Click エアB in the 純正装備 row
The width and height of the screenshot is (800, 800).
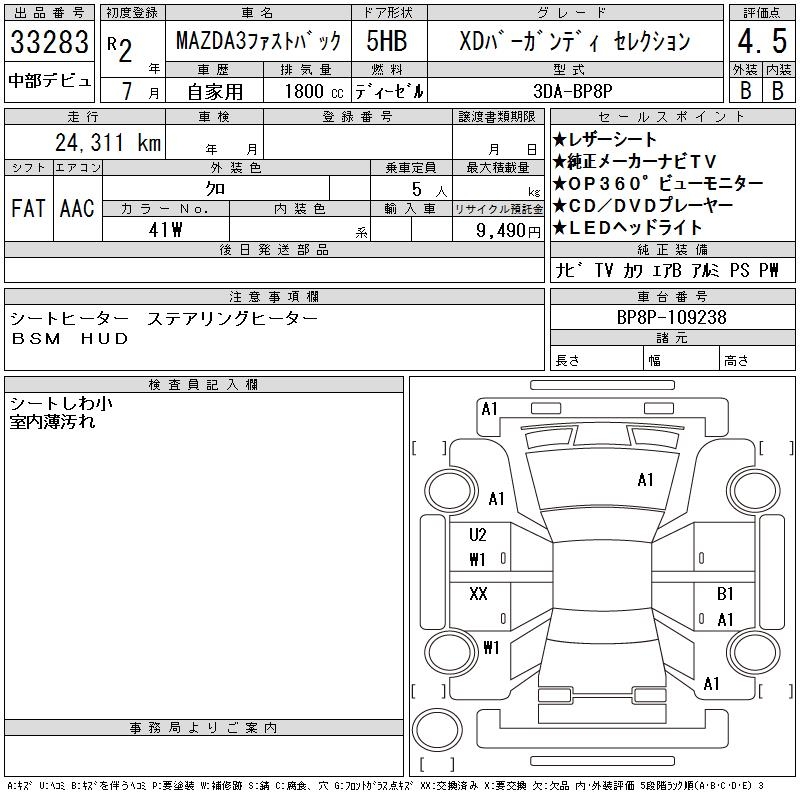[x=665, y=270]
